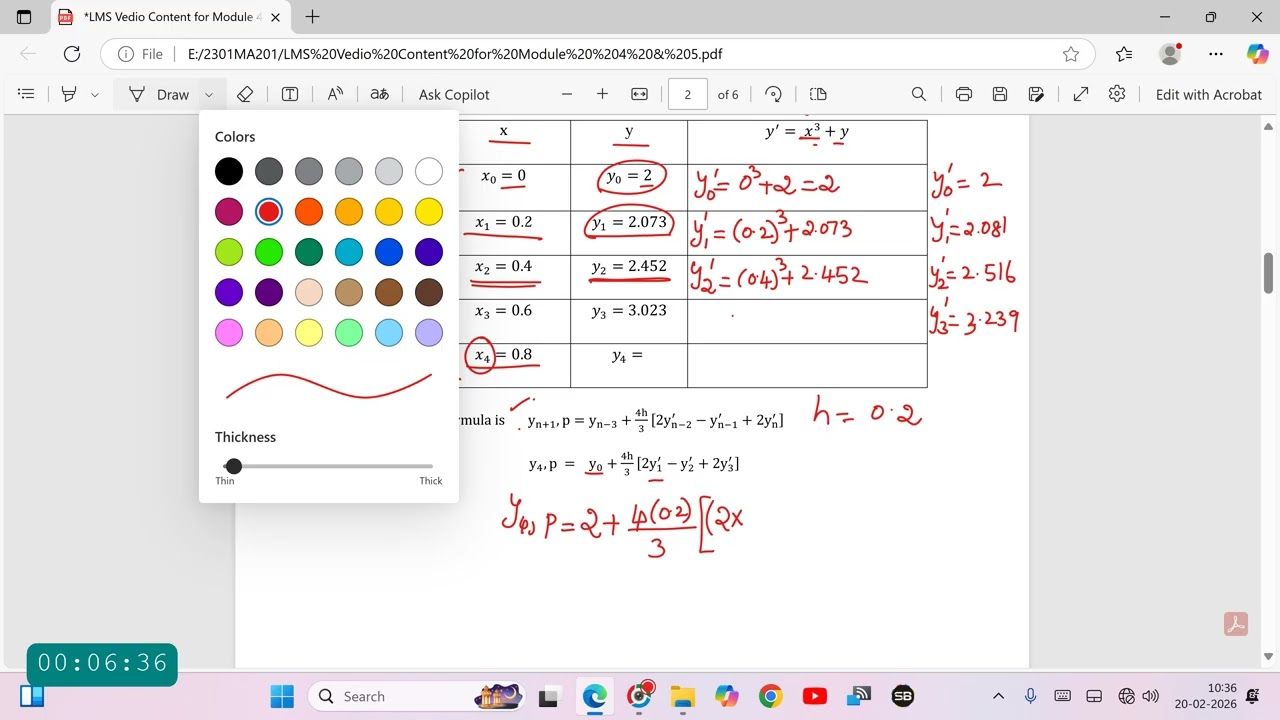This screenshot has width=1280, height=720.
Task: Choose the red color swatch
Action: (269, 211)
